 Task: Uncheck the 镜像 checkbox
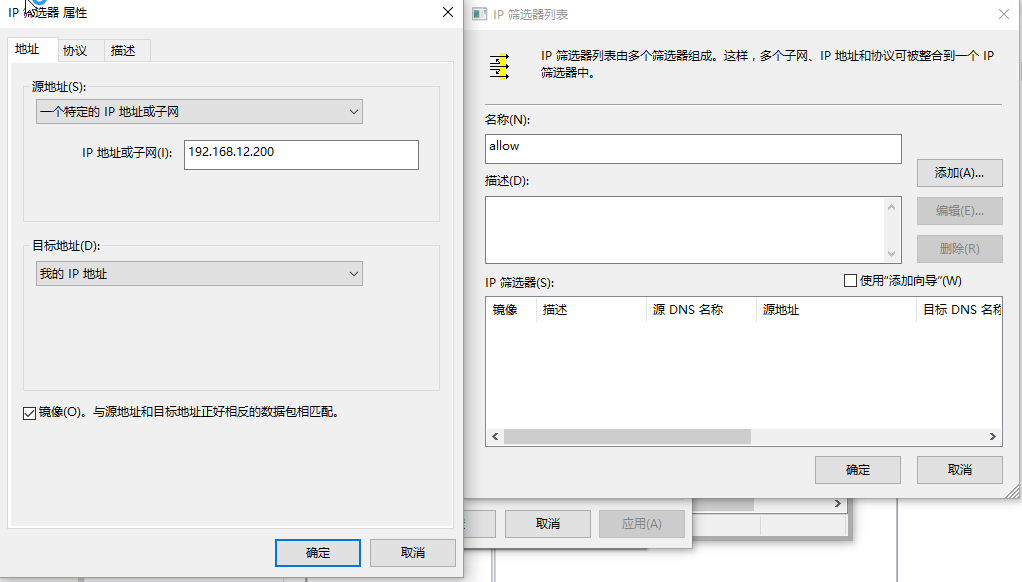click(x=29, y=413)
